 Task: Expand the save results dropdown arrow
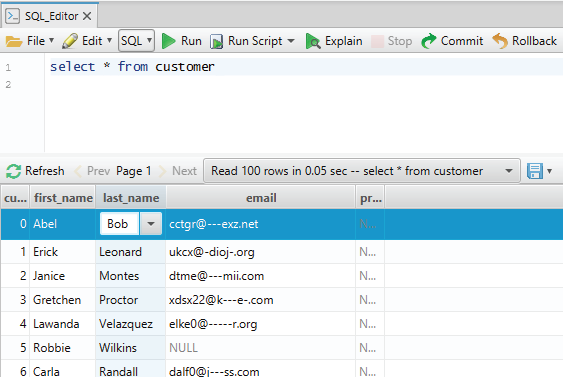549,171
